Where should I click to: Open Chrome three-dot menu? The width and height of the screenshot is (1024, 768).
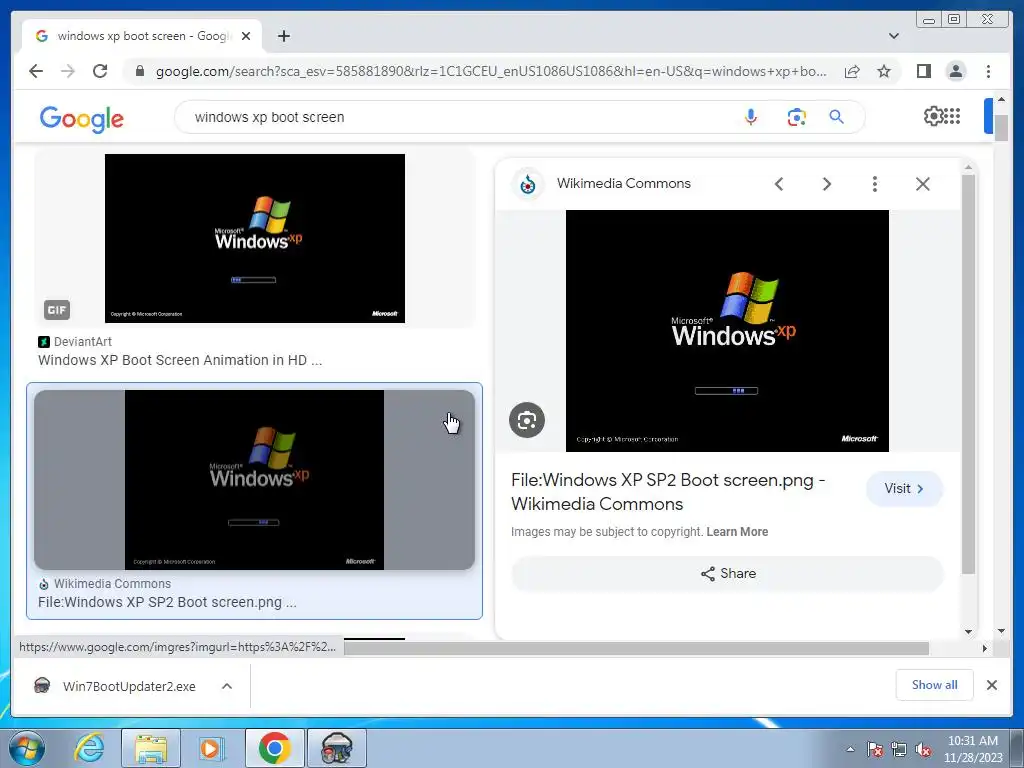(988, 71)
